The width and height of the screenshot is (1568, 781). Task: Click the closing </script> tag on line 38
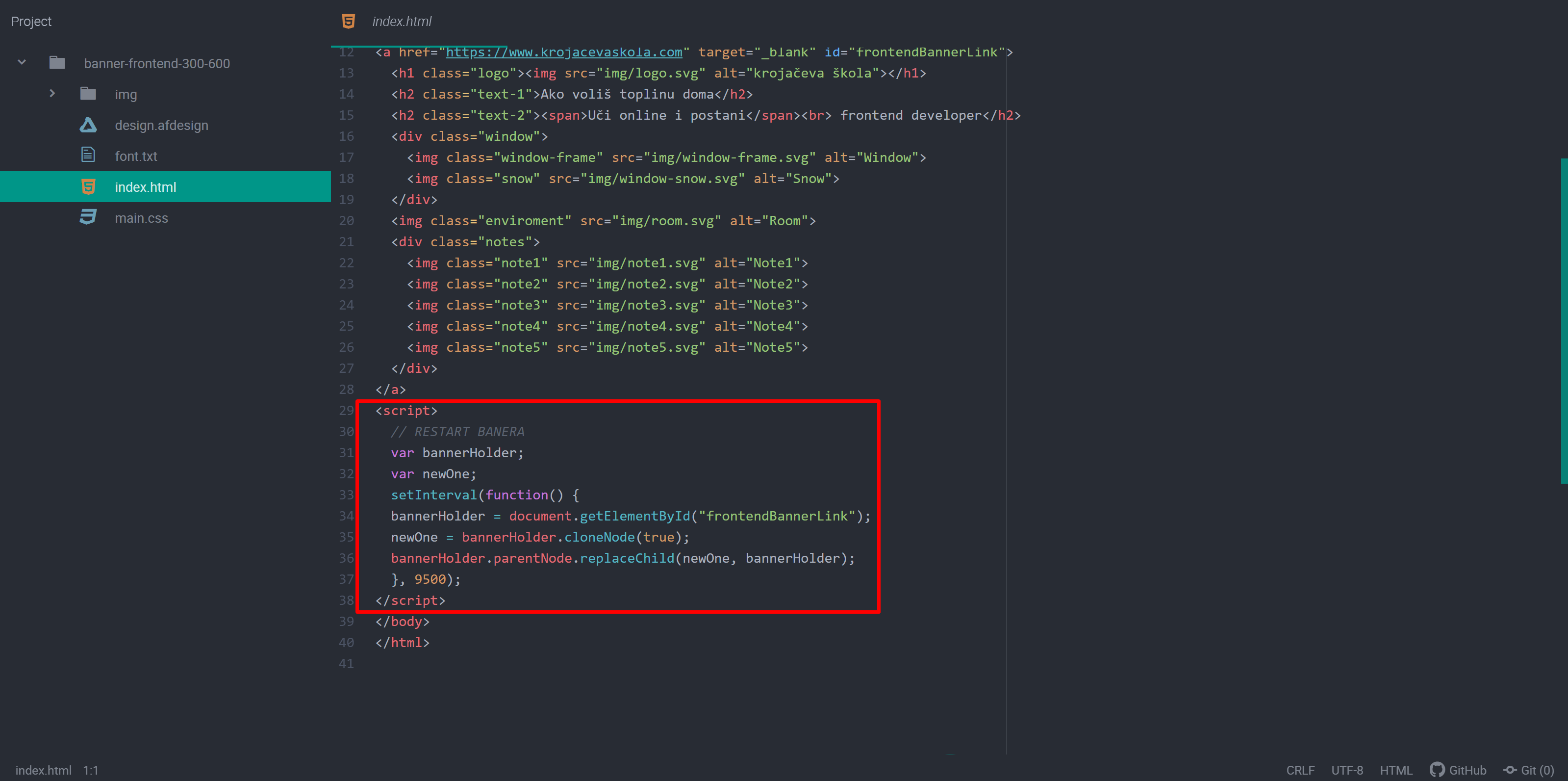410,600
